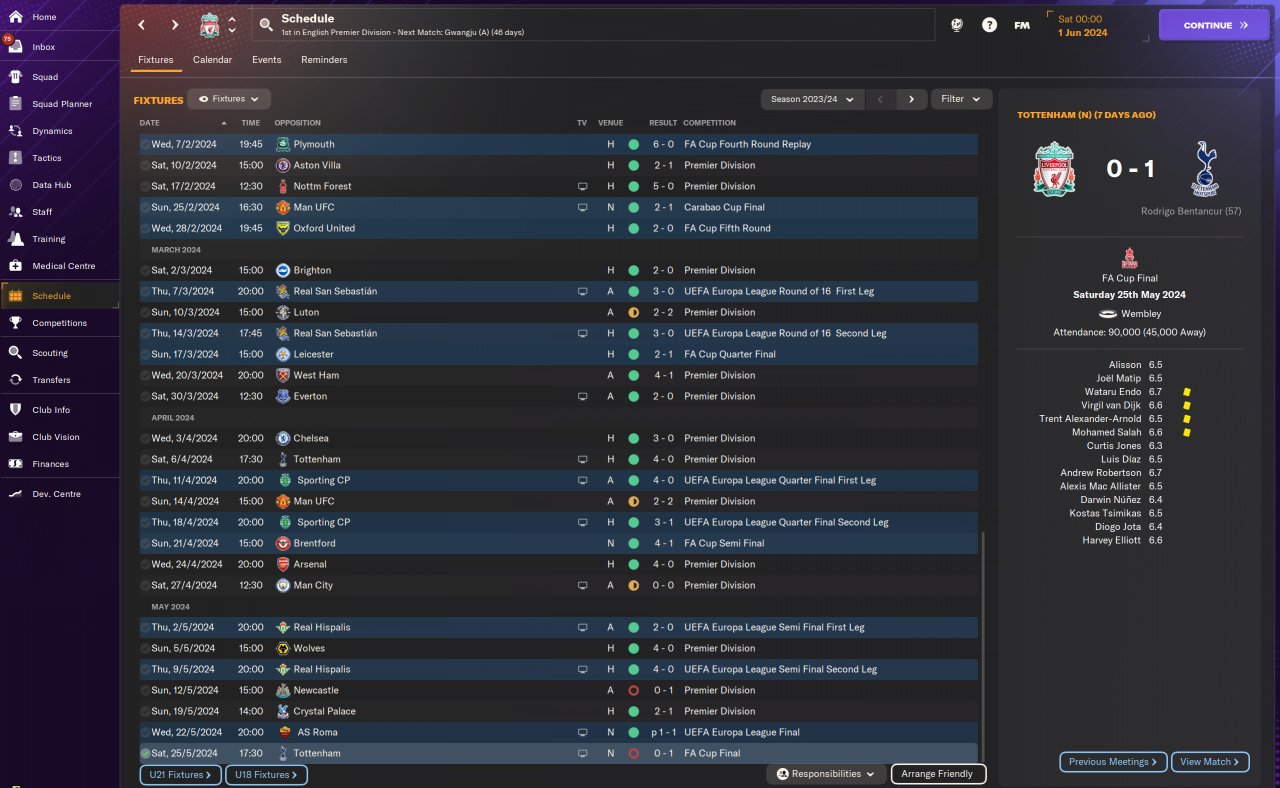The height and width of the screenshot is (788, 1280).
Task: Click the Continue button
Action: pos(1214,25)
